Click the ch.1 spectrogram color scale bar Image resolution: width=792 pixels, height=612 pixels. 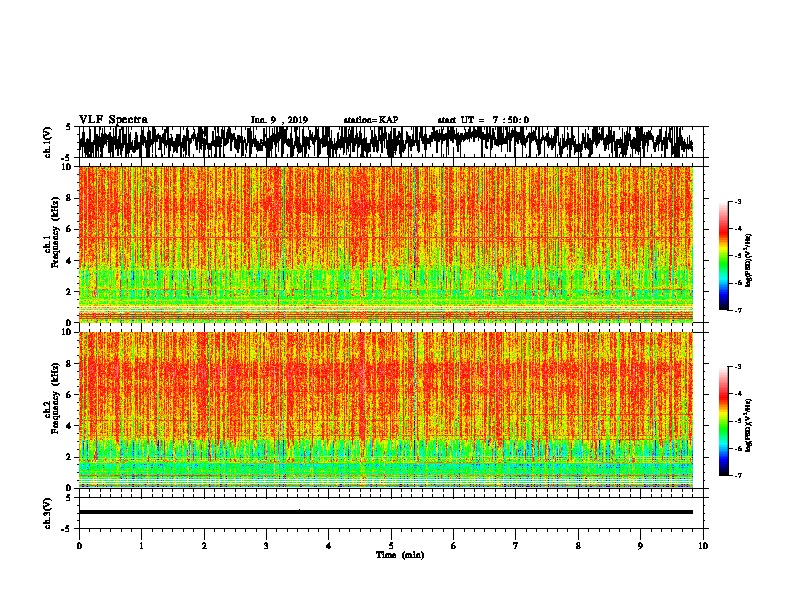(x=723, y=256)
